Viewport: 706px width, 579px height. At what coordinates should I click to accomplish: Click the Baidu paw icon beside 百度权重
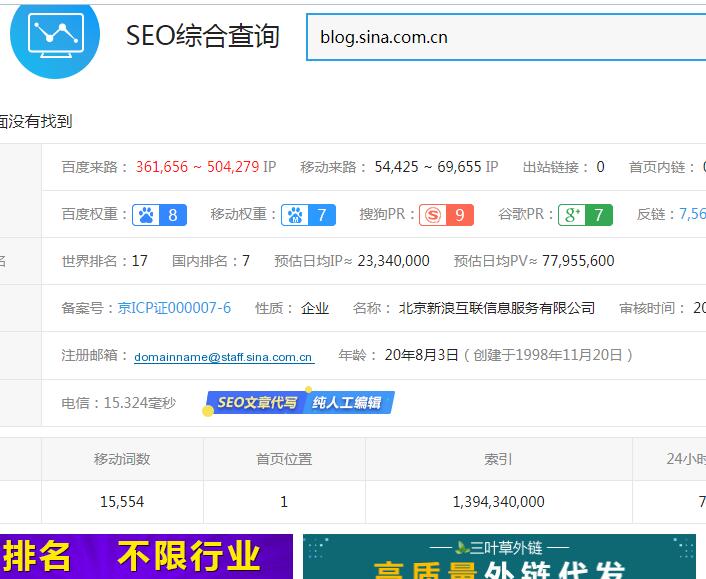point(146,215)
